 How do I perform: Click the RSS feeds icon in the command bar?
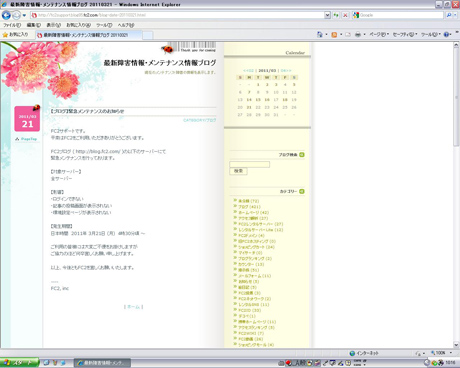[334, 34]
